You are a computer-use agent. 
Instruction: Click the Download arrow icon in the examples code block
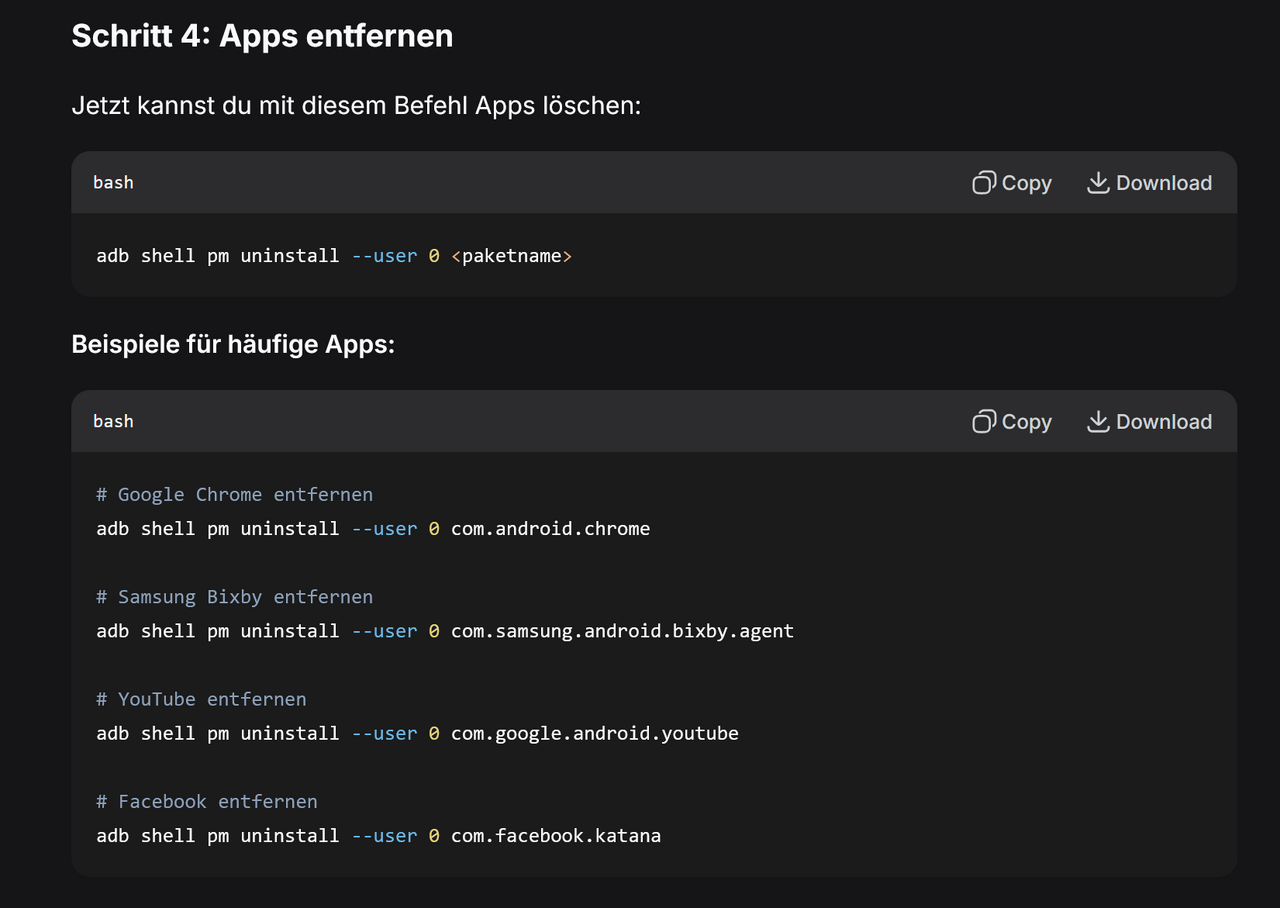tap(1098, 422)
